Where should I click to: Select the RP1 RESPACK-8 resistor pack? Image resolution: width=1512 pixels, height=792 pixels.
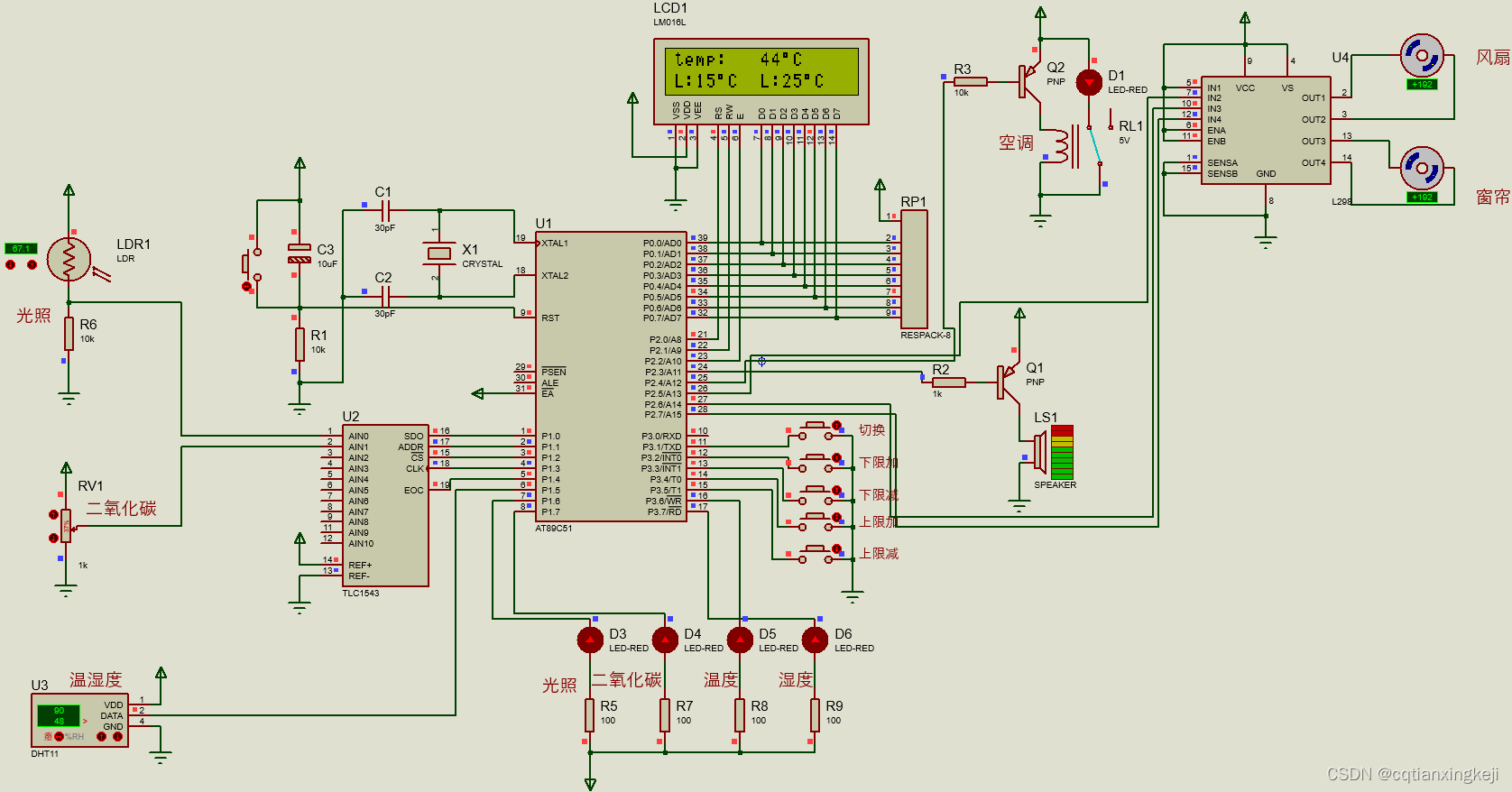[x=914, y=270]
